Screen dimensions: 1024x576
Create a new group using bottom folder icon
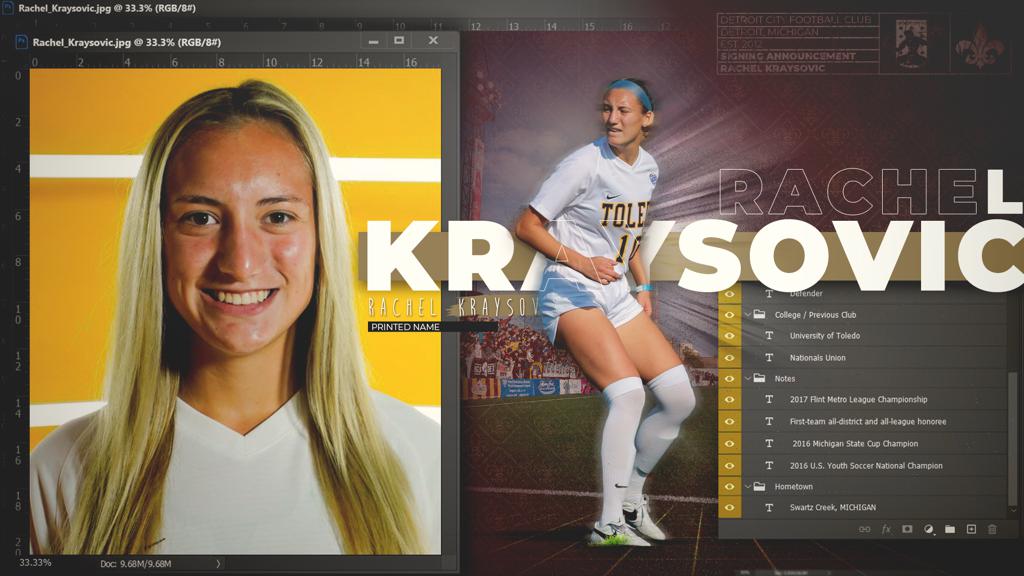tap(950, 529)
